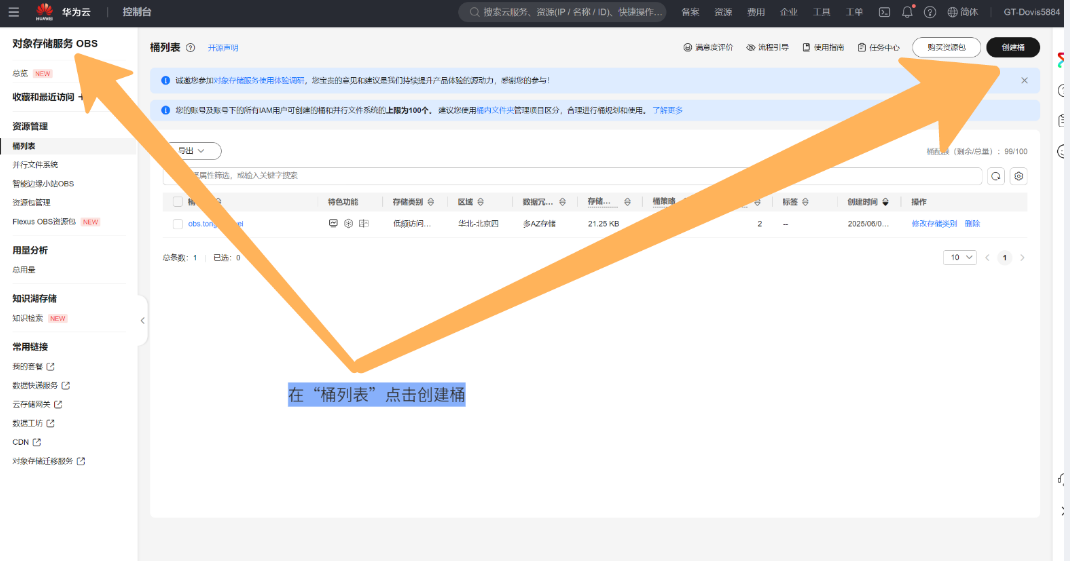
Task: Check the checkbox for the obs bucket row
Action: coord(178,224)
